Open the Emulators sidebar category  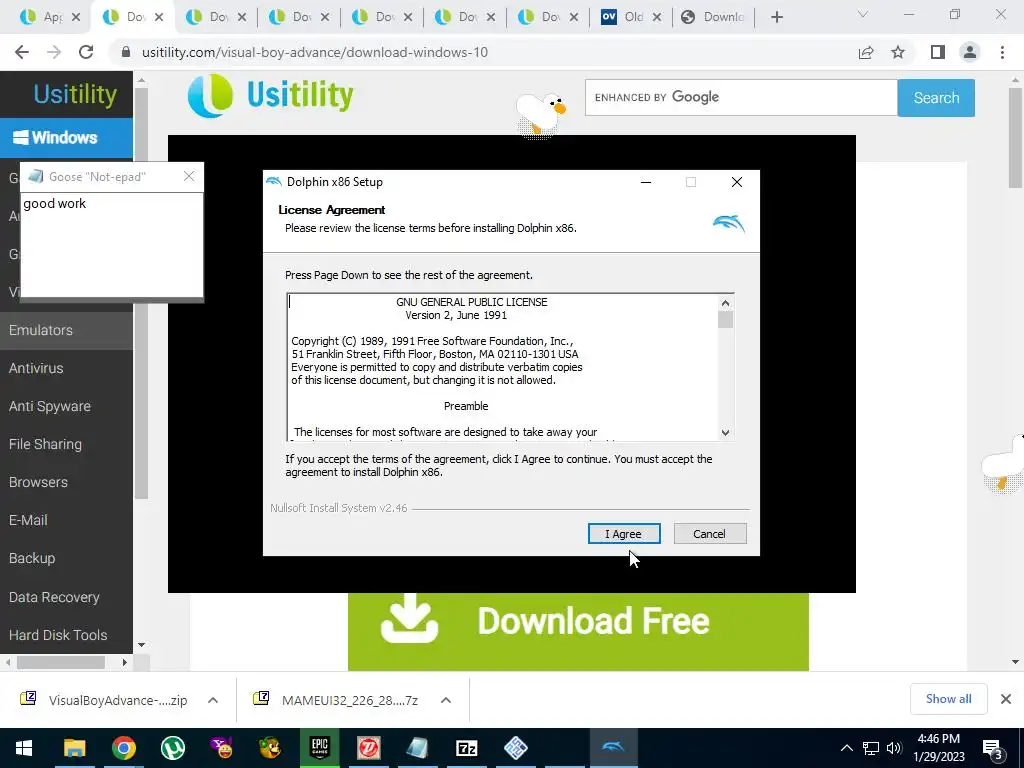66,330
